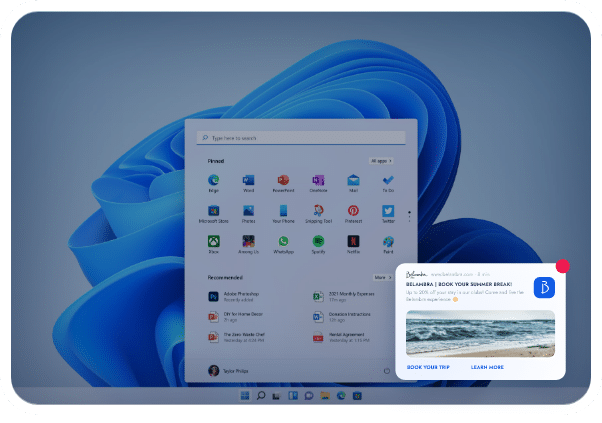602x423 pixels.
Task: Open the Pinterest app
Action: click(x=353, y=214)
